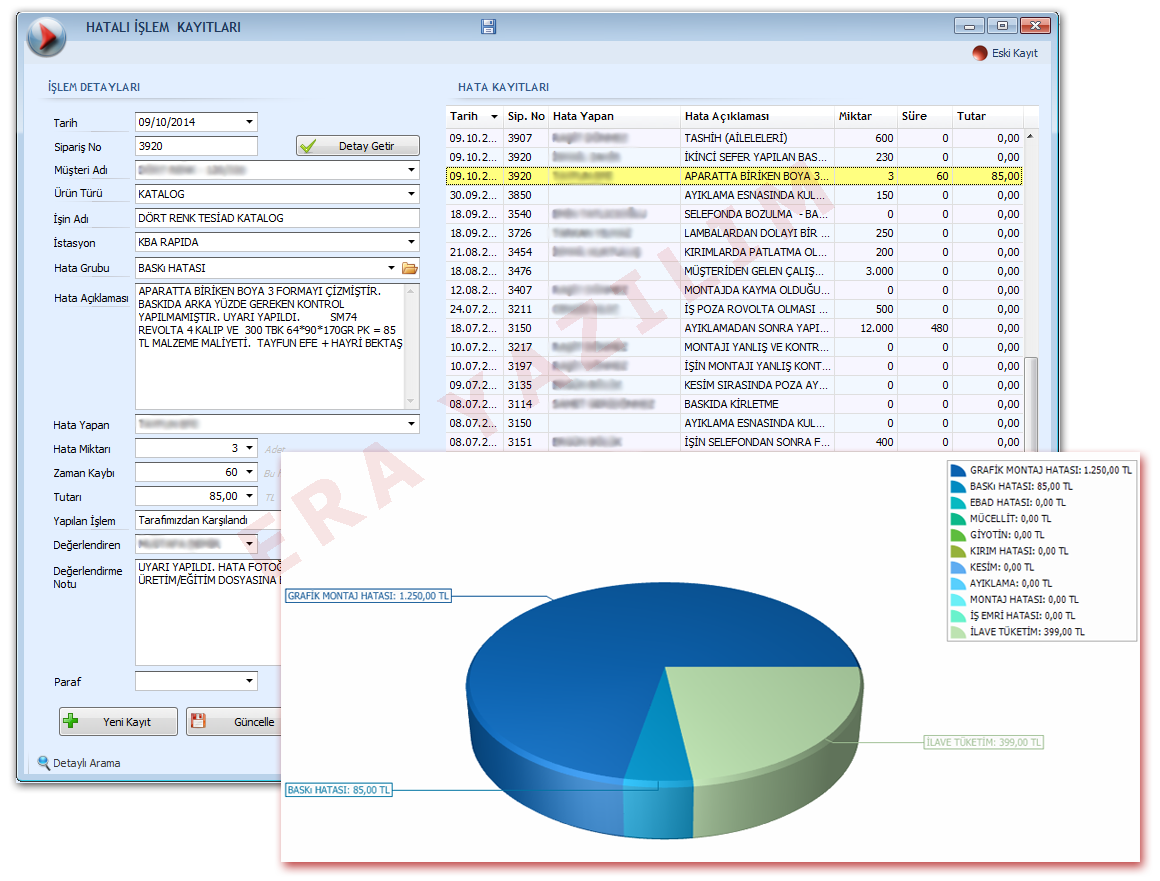Viewport: 1160px width, 881px height.
Task: Click the Detaylı Arama magnifier icon
Action: pyautogui.click(x=43, y=763)
